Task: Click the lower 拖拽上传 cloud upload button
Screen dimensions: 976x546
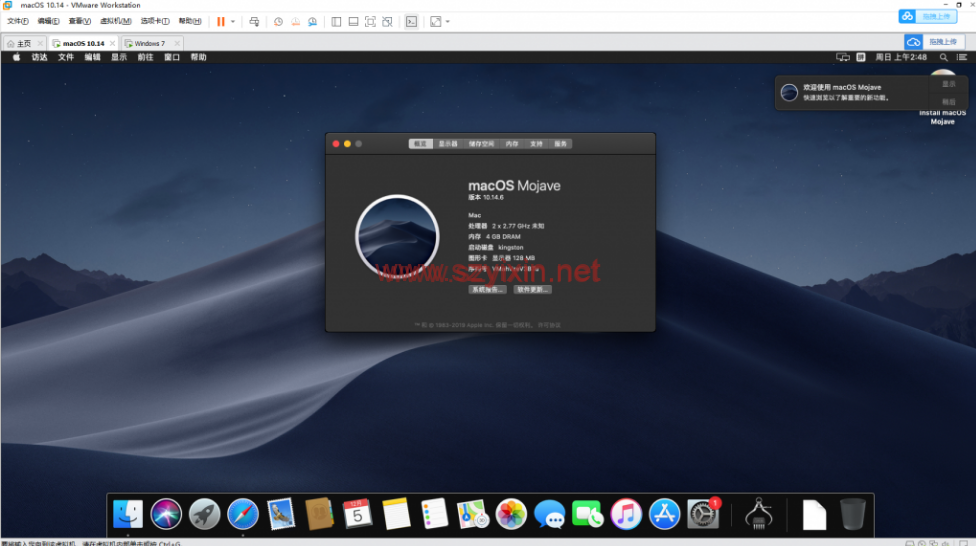Action: tap(934, 42)
